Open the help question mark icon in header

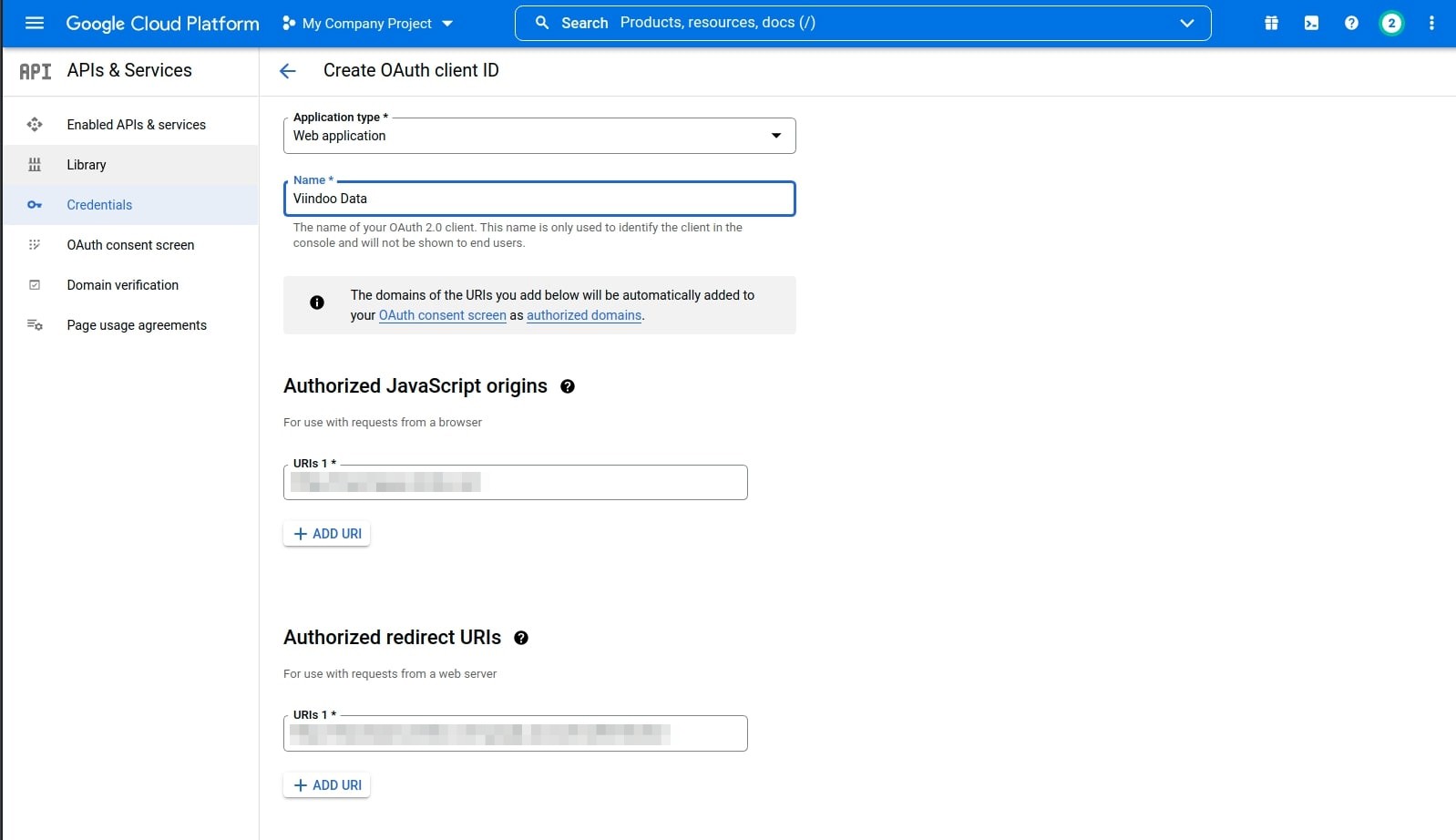pyautogui.click(x=1351, y=23)
